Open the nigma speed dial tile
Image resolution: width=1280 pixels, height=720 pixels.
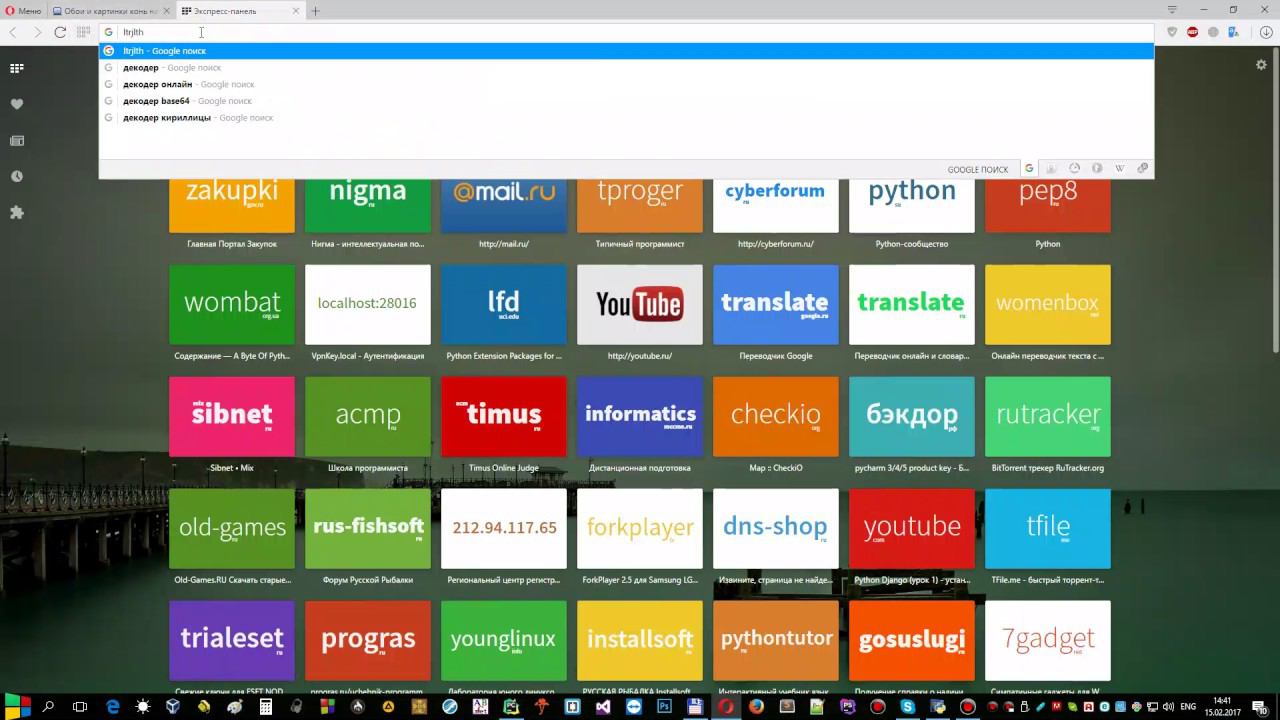[368, 205]
